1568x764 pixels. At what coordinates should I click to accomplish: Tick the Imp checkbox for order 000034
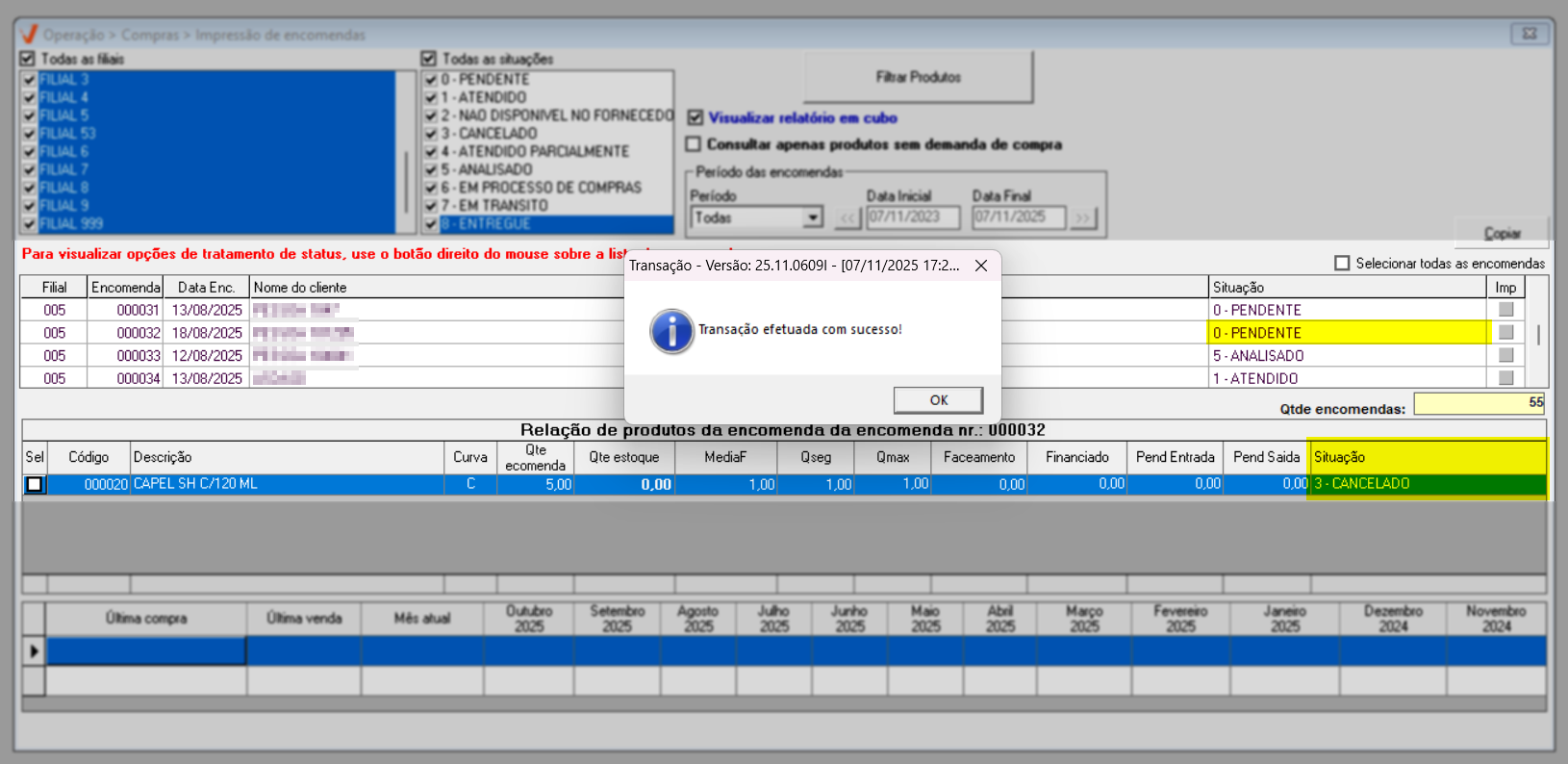pos(1505,378)
